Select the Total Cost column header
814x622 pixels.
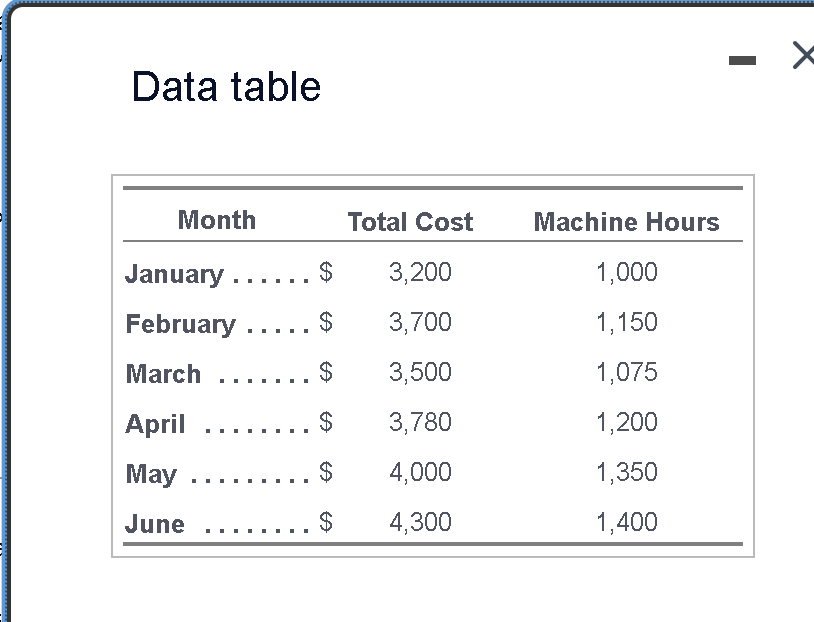tap(411, 222)
